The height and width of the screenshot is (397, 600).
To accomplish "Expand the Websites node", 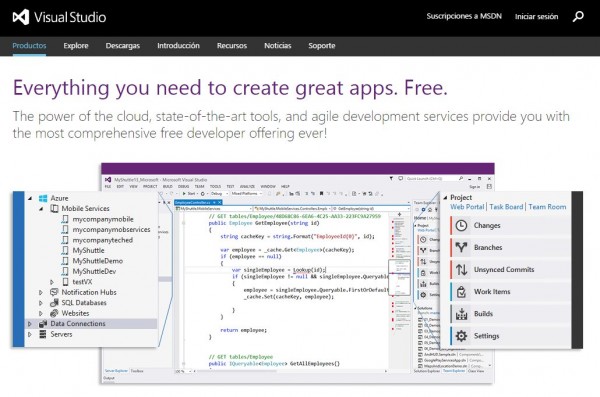I will click(41, 313).
